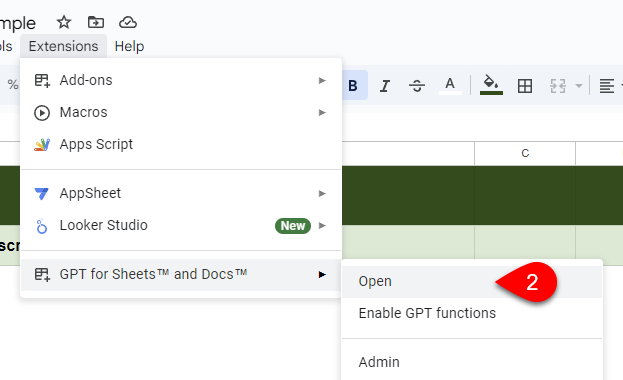This screenshot has height=380, width=623.
Task: Open the fill color picker
Action: point(491,85)
